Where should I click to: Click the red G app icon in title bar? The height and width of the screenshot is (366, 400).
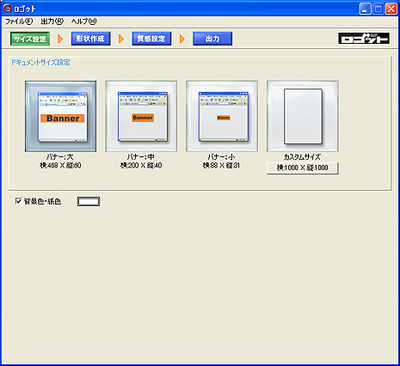pyautogui.click(x=7, y=8)
